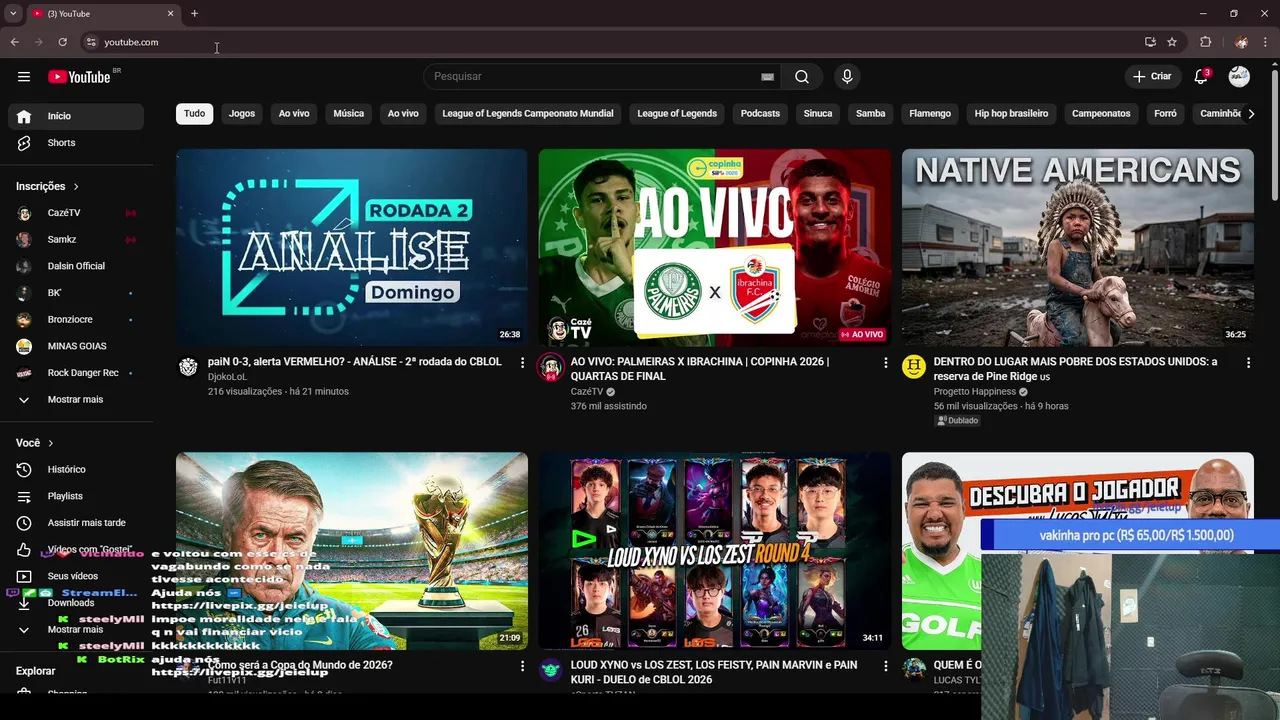Open Progetto Happiness channel name link
The image size is (1280, 720).
975,392
